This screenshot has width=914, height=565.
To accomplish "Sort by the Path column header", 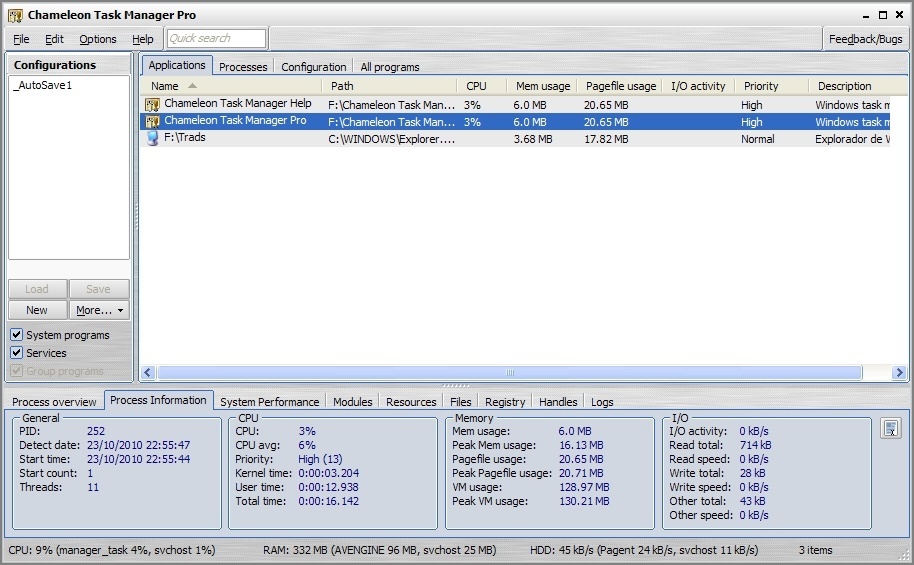I will [x=389, y=86].
